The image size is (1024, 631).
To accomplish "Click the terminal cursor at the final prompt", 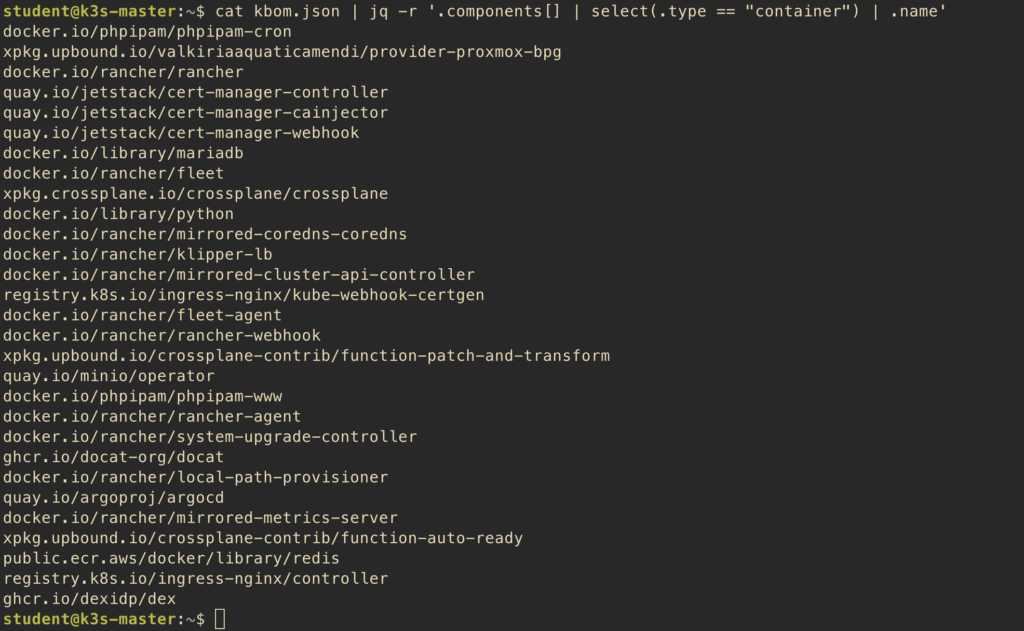I will 220,619.
